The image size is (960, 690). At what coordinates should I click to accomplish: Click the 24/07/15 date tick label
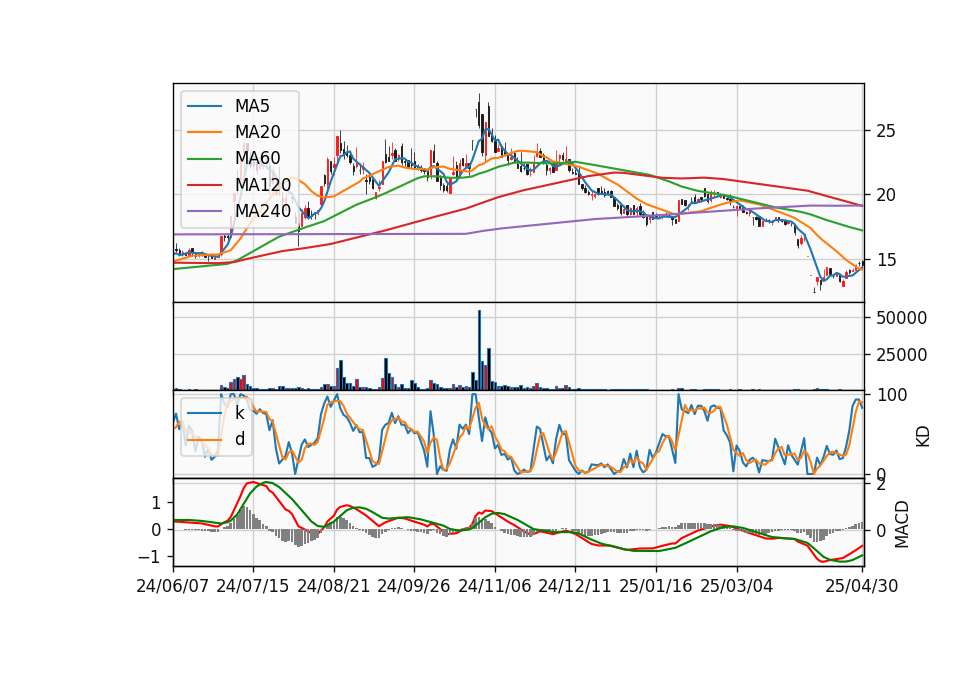click(x=253, y=586)
